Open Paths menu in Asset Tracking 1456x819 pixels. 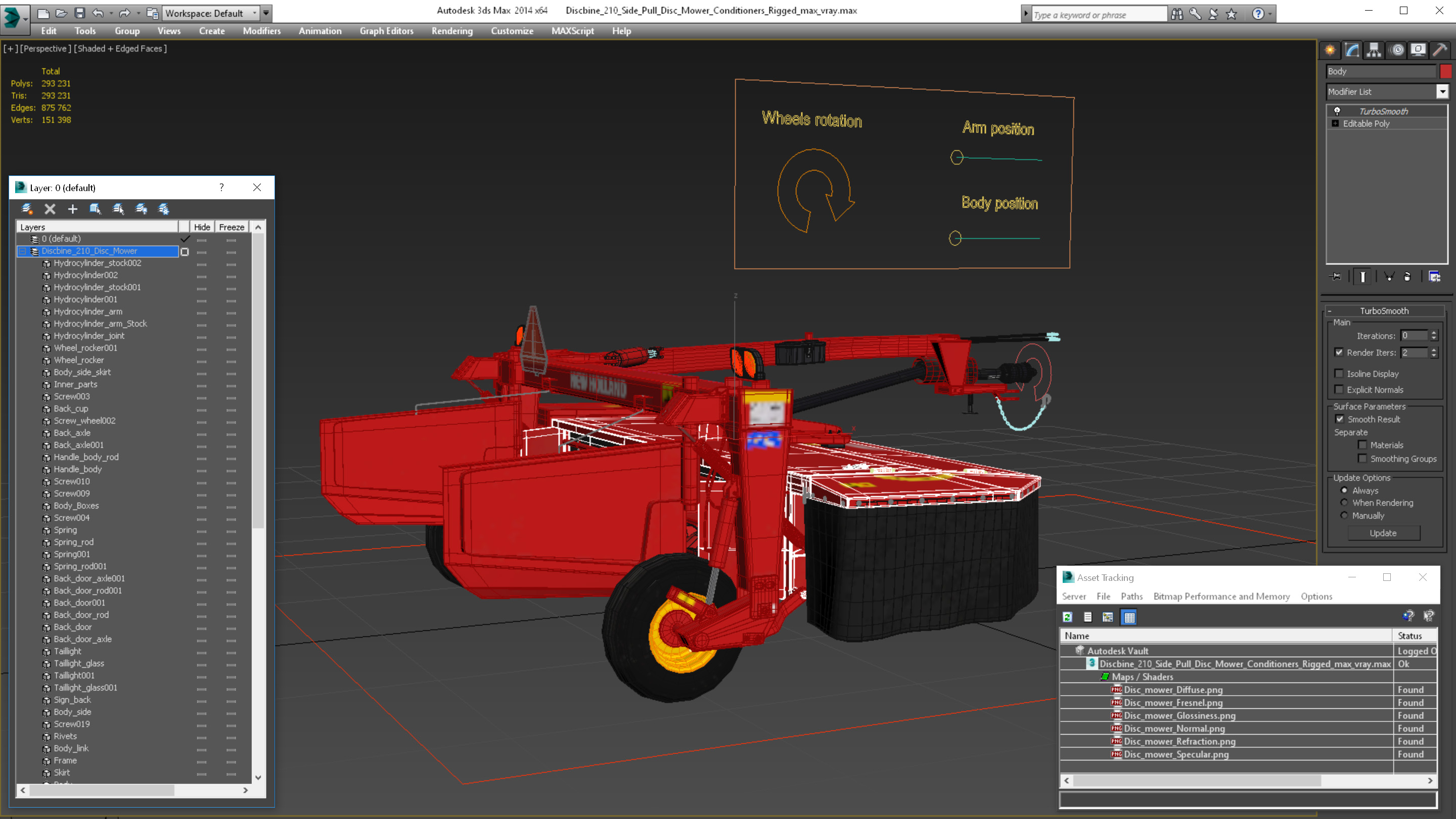[1131, 597]
